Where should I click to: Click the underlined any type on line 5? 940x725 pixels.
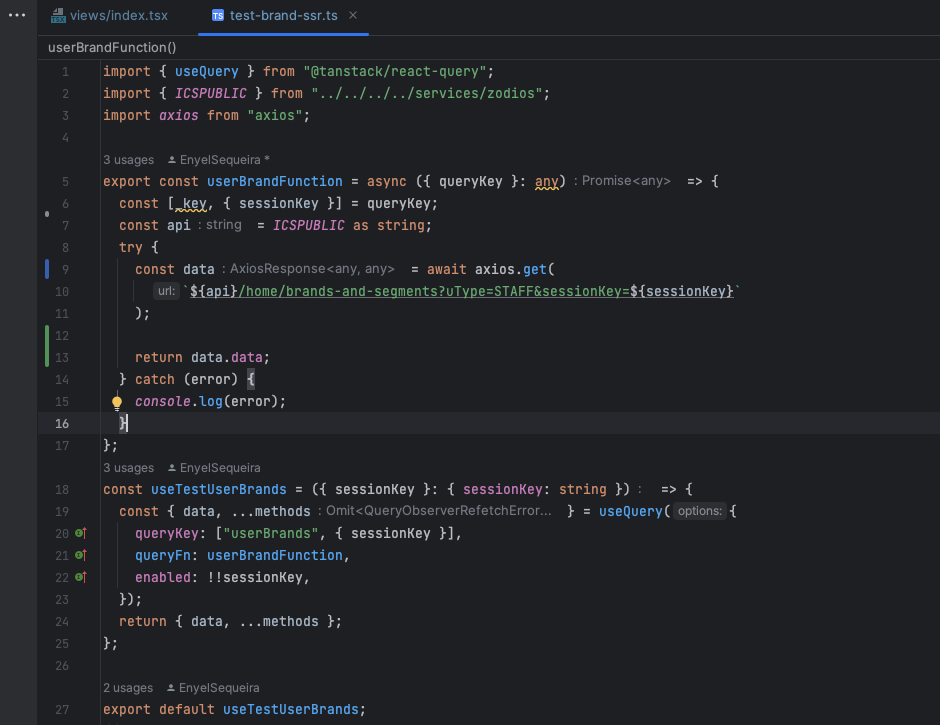coord(547,181)
